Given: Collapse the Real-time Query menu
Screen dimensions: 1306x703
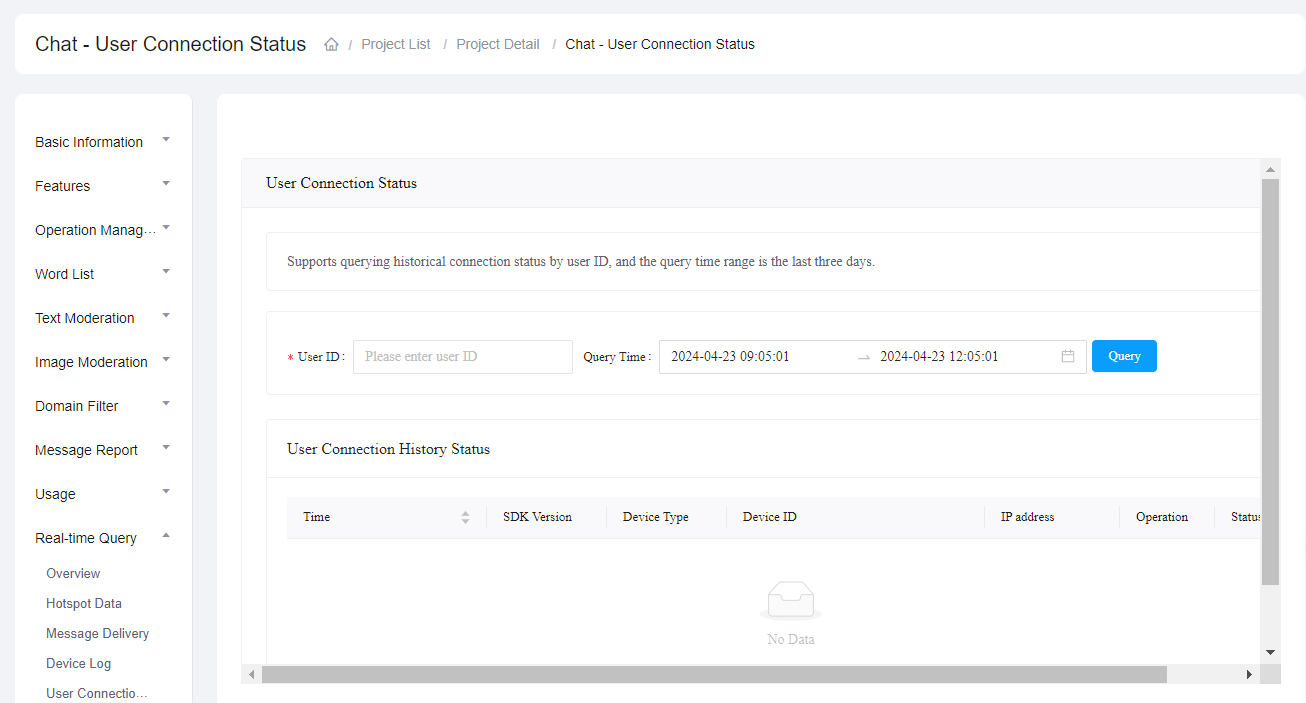Looking at the screenshot, I should (x=103, y=538).
